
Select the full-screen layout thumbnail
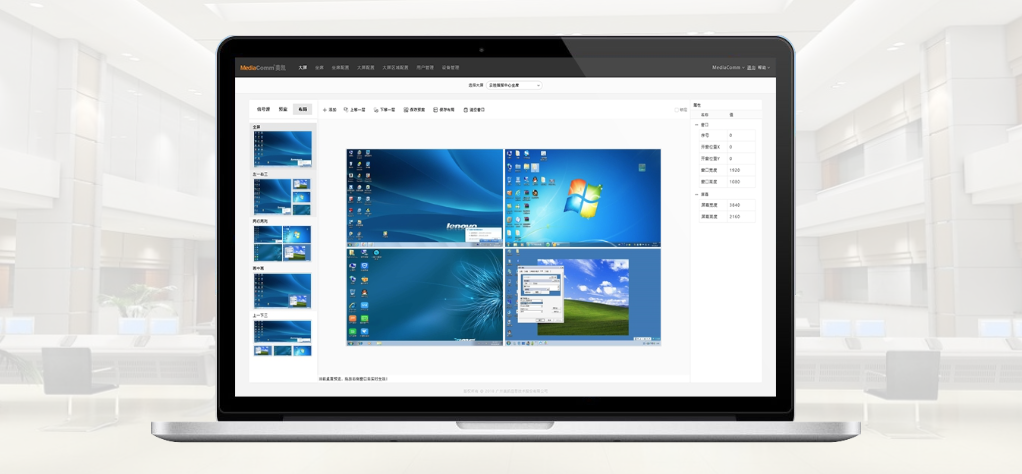(x=282, y=149)
